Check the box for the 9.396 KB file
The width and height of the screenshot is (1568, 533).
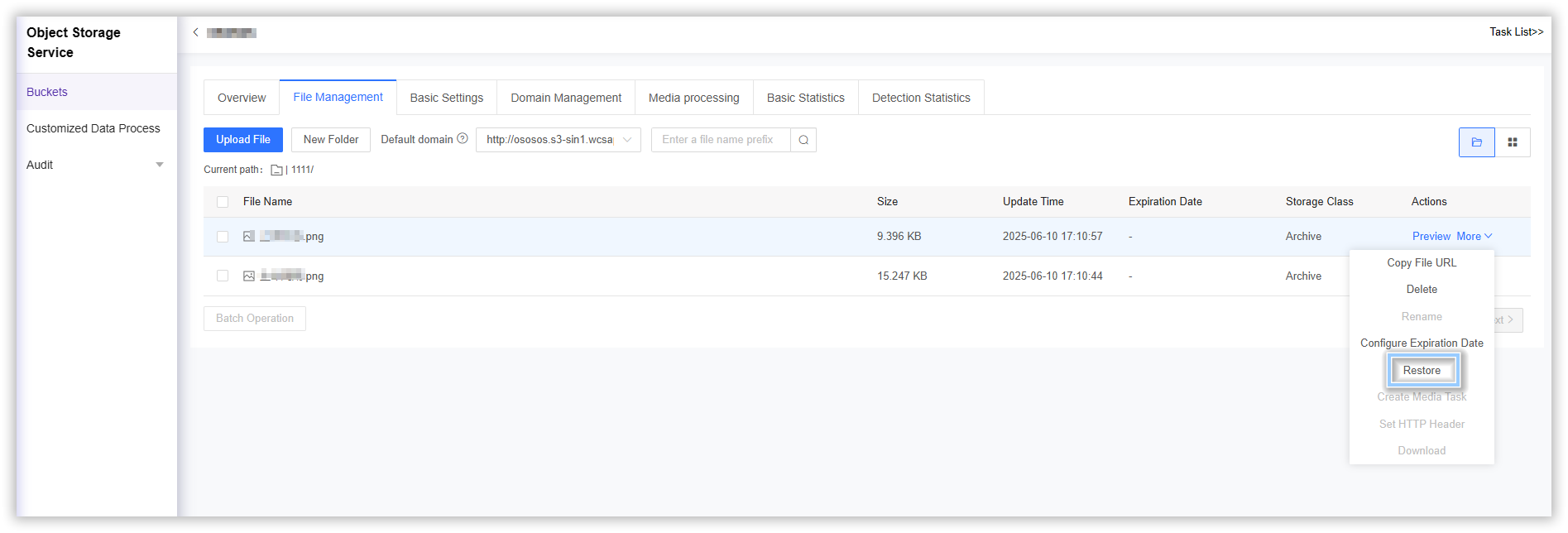(x=223, y=237)
